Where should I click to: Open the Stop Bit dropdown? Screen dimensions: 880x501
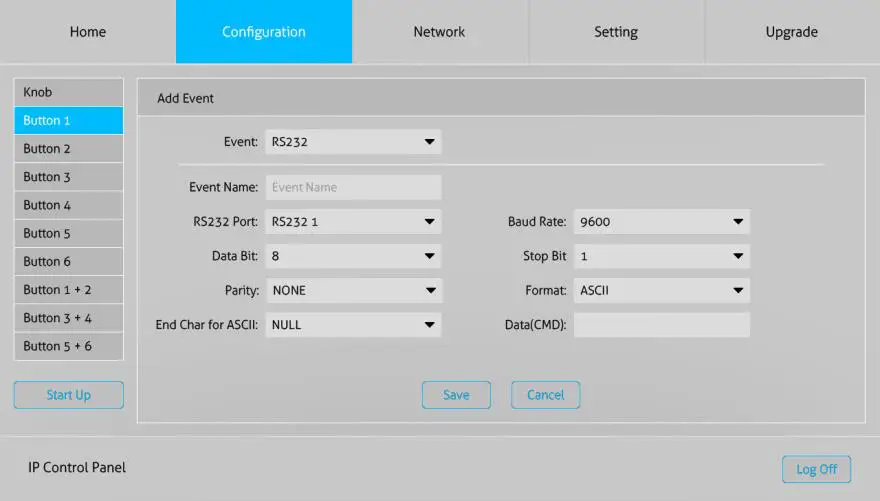pyautogui.click(x=662, y=256)
